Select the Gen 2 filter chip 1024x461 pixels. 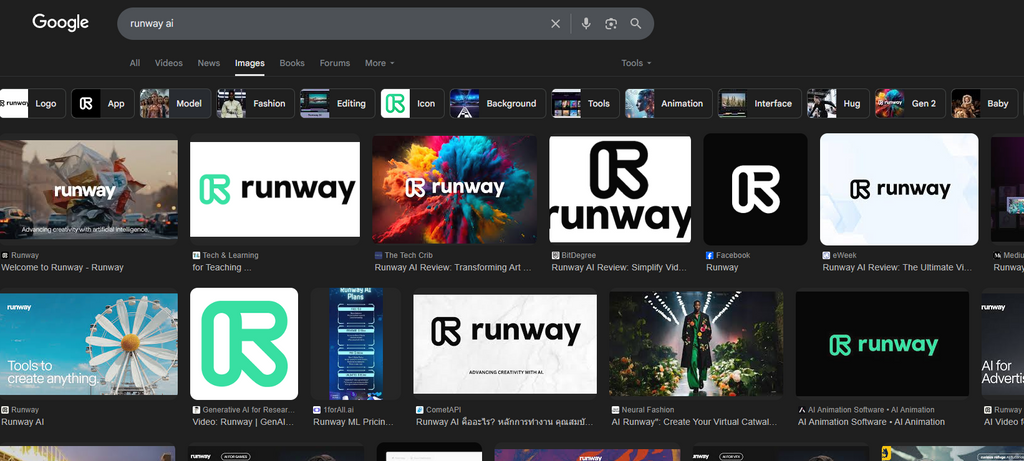pos(910,103)
